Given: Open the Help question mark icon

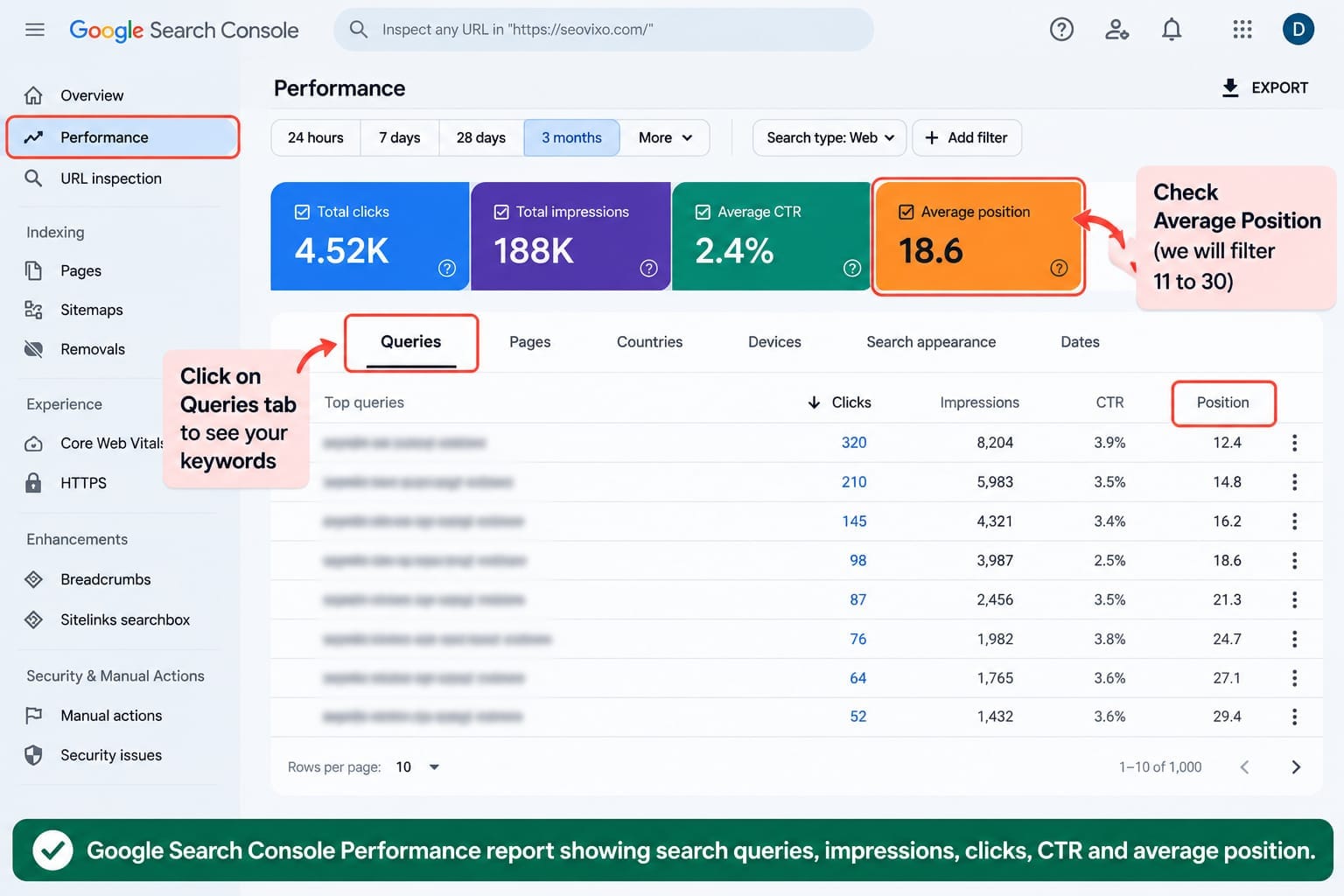Looking at the screenshot, I should [1061, 30].
